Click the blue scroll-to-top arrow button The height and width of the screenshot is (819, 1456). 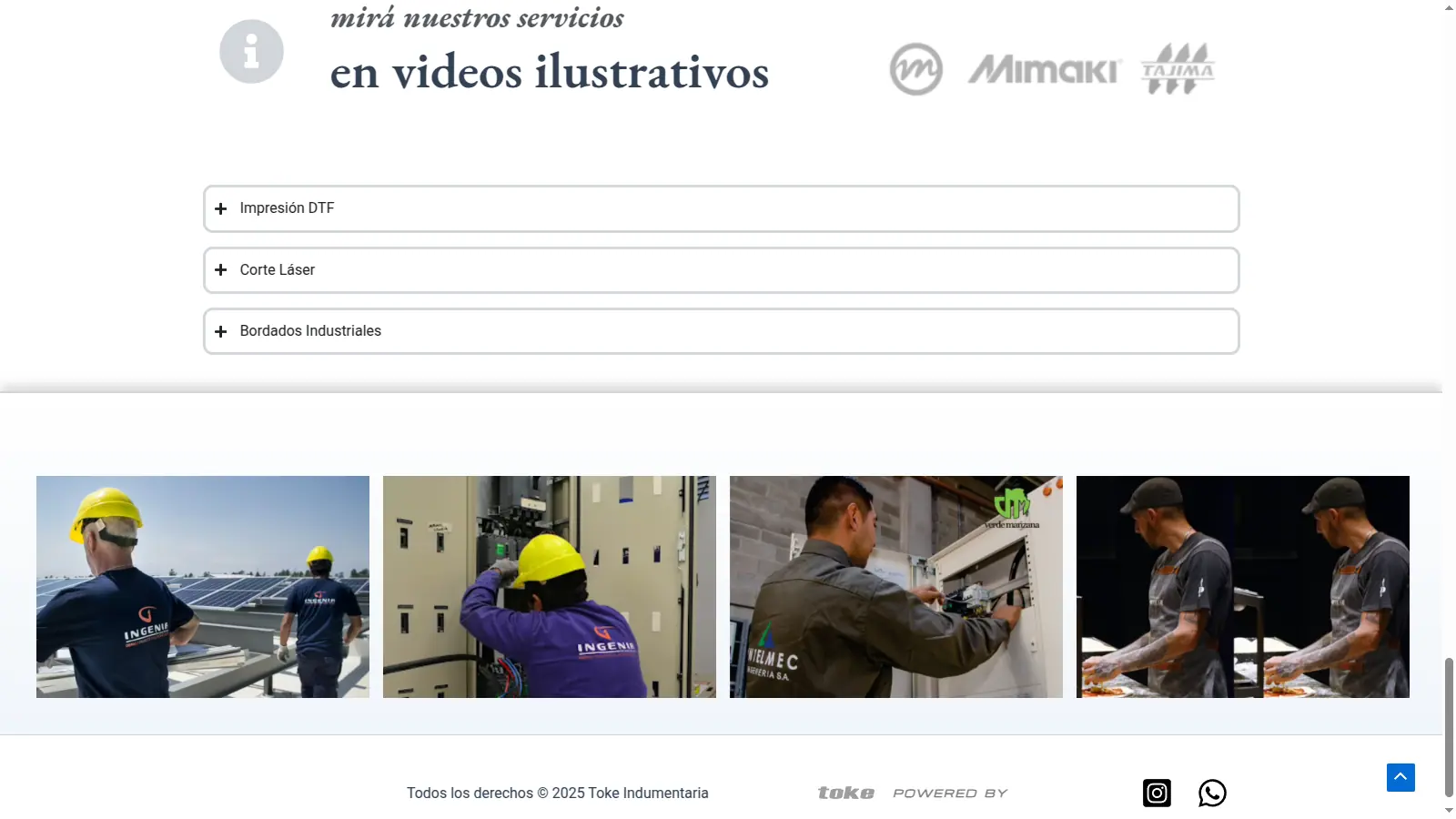coord(1400,777)
